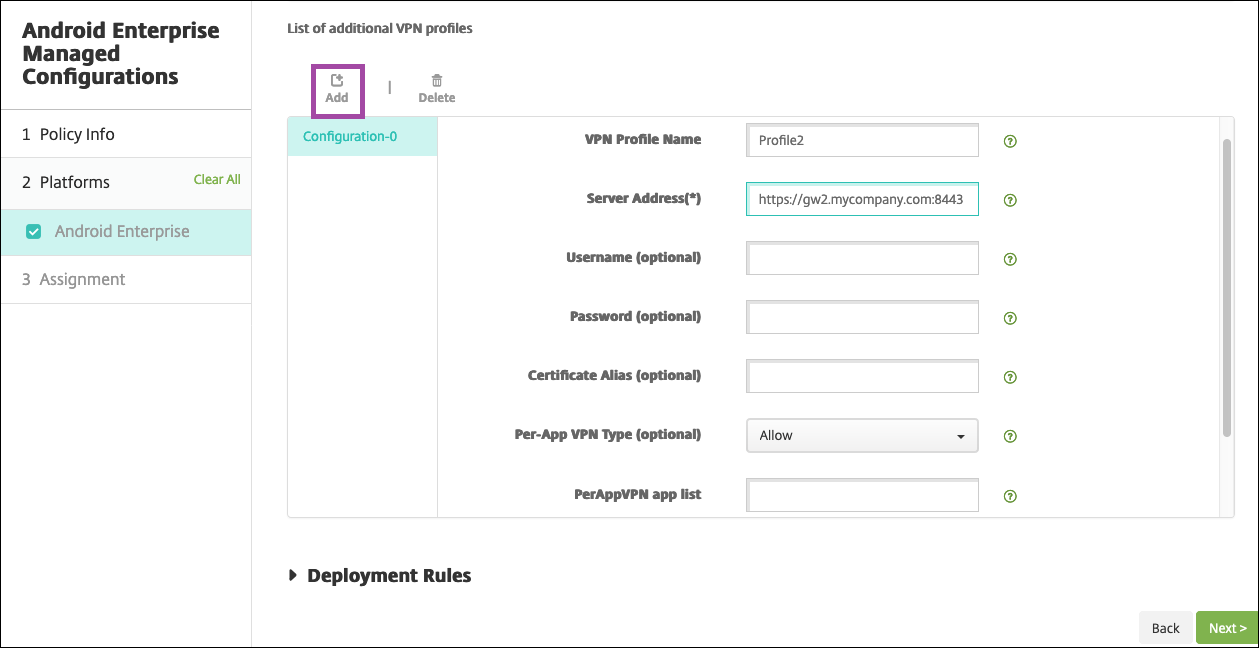Open help for PerAppVPN app list
Image resolution: width=1259 pixels, height=648 pixels.
(1010, 495)
